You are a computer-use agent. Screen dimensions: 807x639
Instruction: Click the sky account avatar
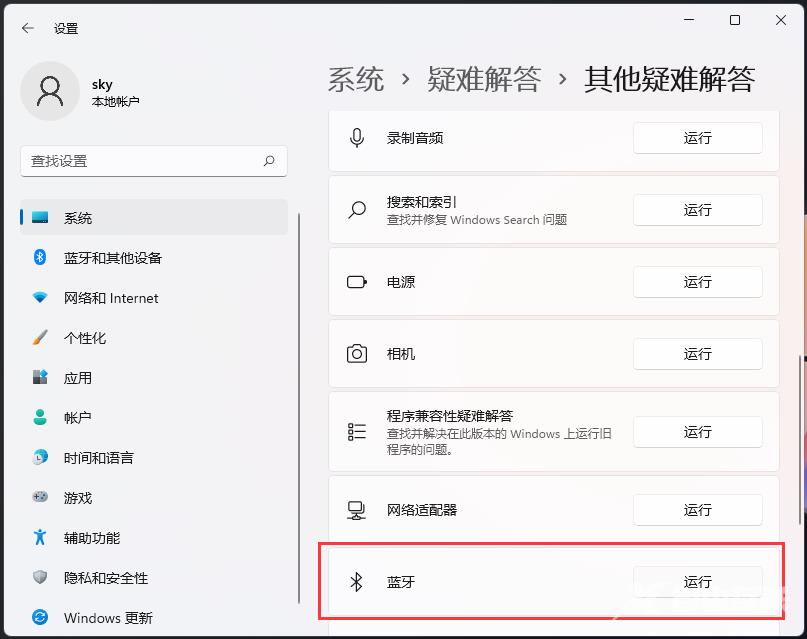(50, 91)
